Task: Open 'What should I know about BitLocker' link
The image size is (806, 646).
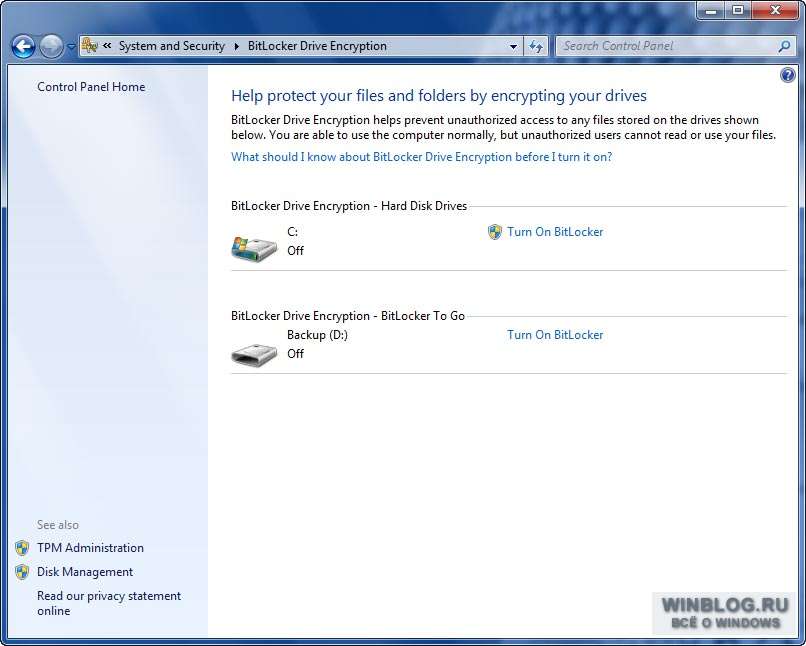Action: pos(422,157)
